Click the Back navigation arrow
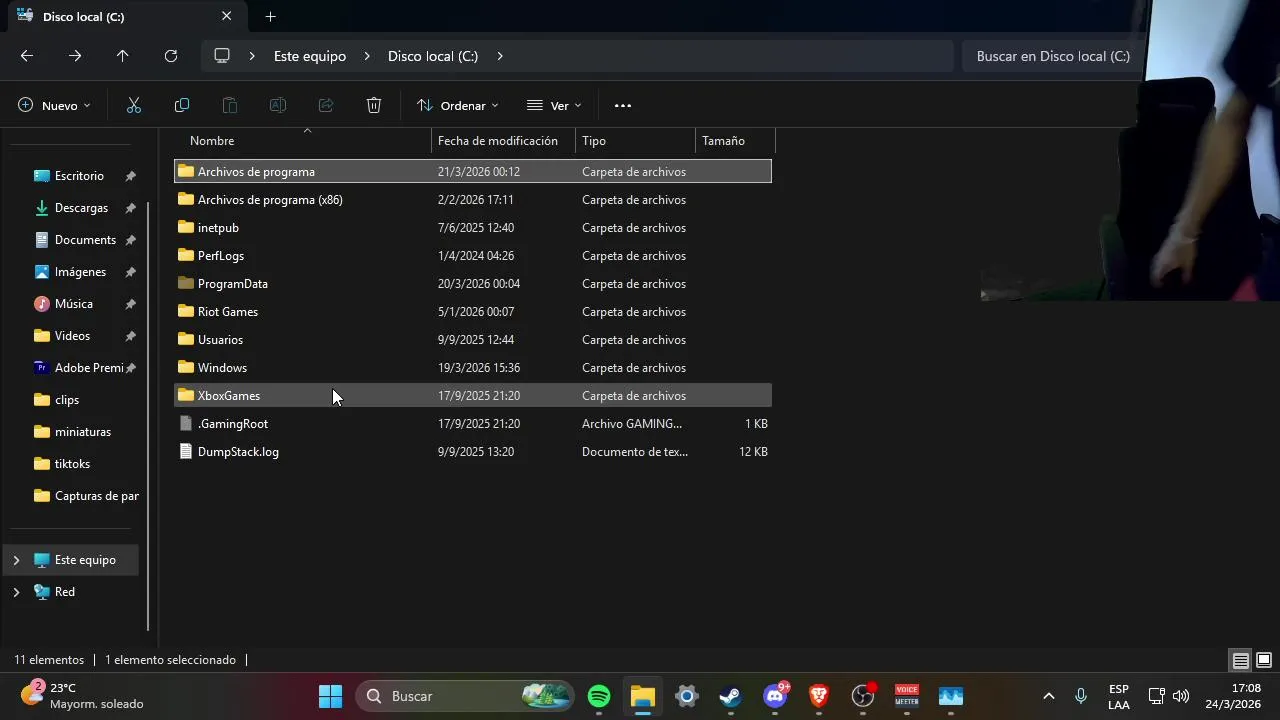Screen dimensions: 1280x720 (x=27, y=56)
